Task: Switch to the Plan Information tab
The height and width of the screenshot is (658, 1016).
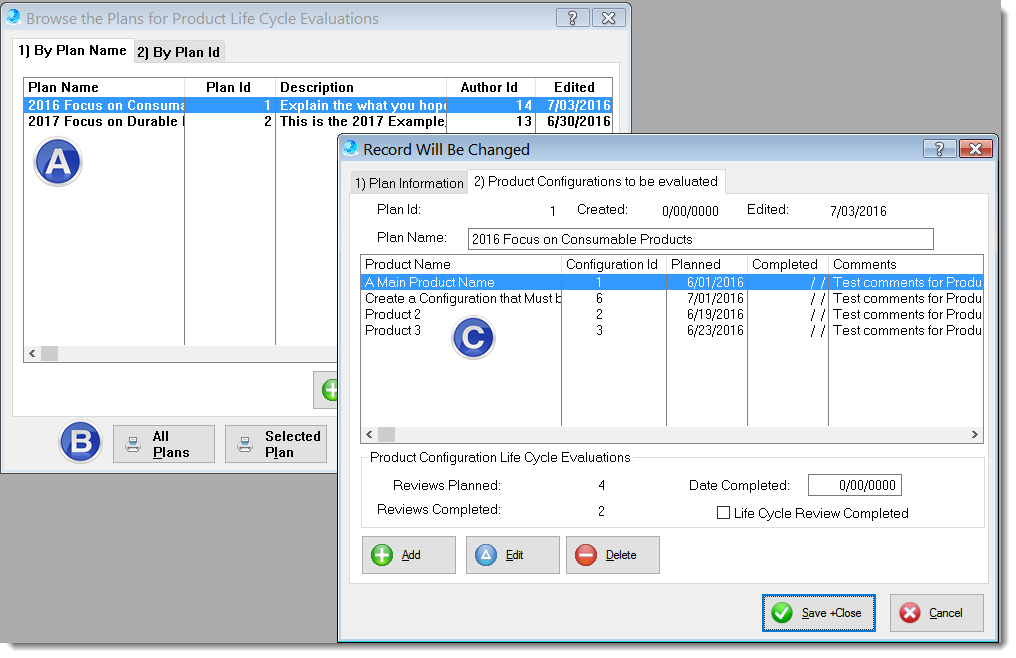Action: pos(409,182)
